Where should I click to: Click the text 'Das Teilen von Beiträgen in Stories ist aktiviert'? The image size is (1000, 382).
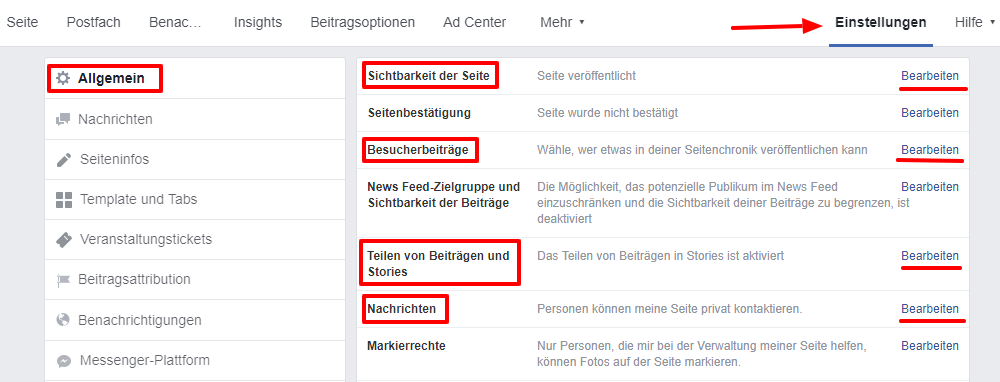pos(660,256)
